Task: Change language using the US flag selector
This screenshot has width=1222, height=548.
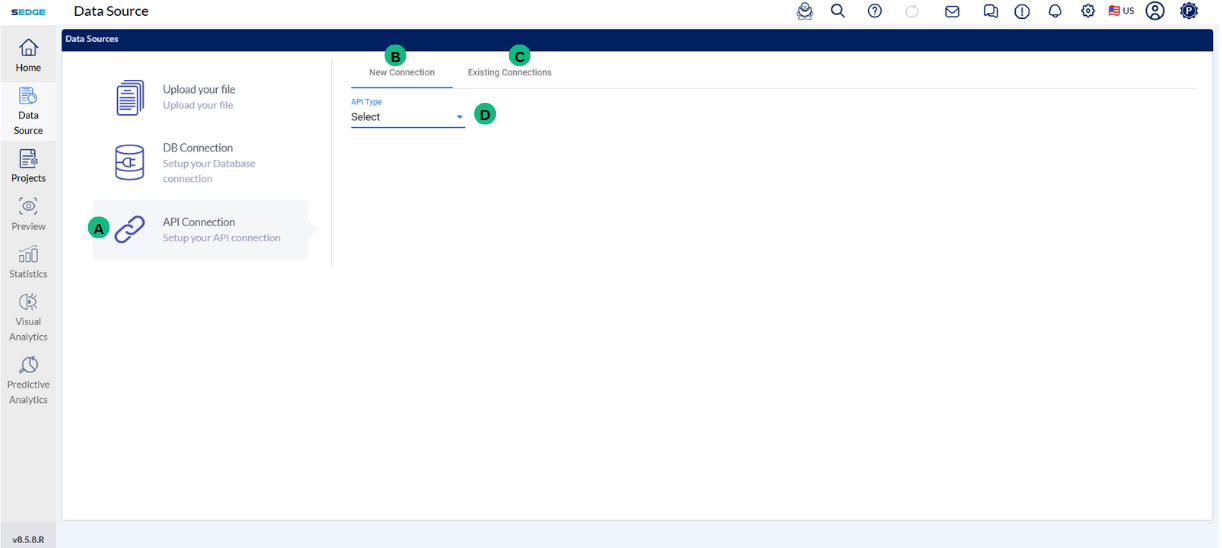Action: pyautogui.click(x=1121, y=11)
